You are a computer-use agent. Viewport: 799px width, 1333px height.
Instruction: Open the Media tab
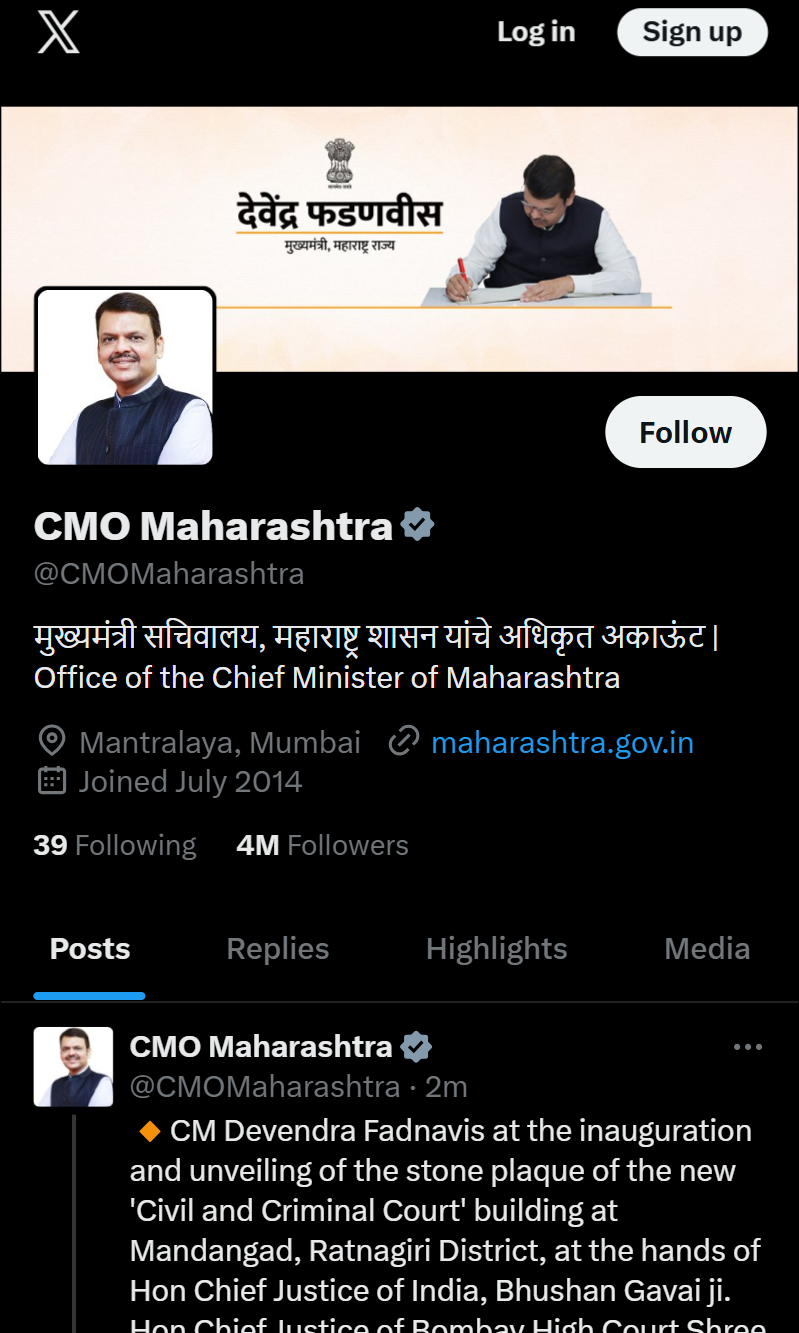coord(707,949)
